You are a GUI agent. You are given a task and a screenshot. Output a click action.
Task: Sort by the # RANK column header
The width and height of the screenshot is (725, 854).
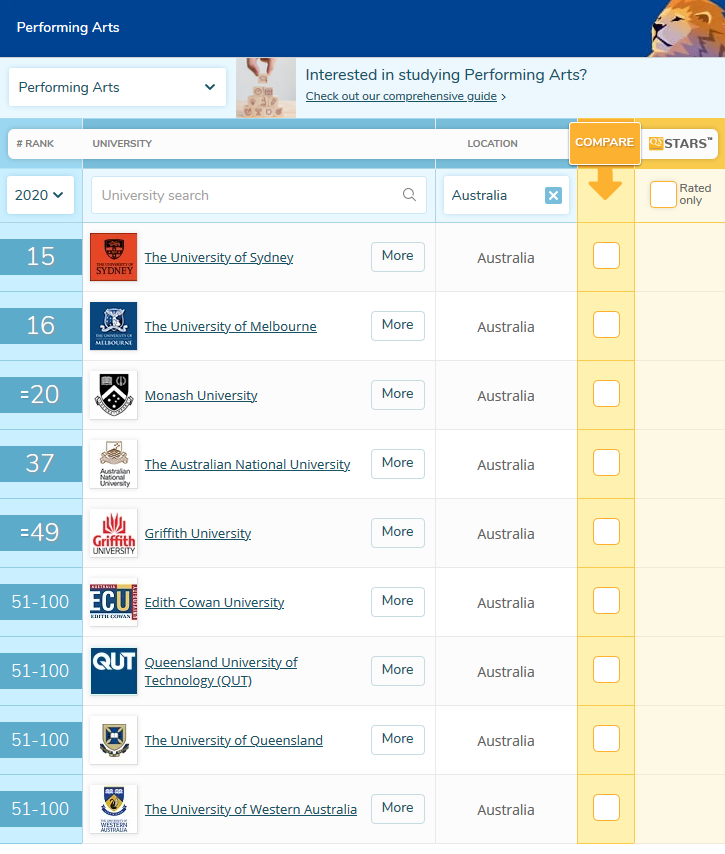click(x=35, y=144)
